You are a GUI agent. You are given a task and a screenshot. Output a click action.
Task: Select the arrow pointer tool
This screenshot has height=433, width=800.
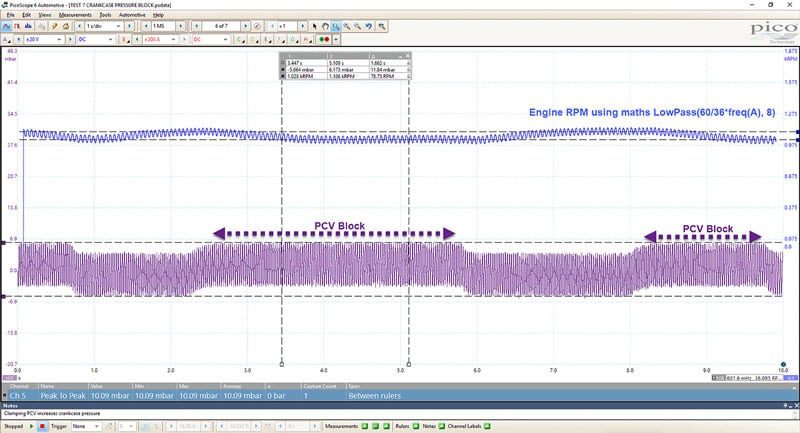click(x=314, y=26)
